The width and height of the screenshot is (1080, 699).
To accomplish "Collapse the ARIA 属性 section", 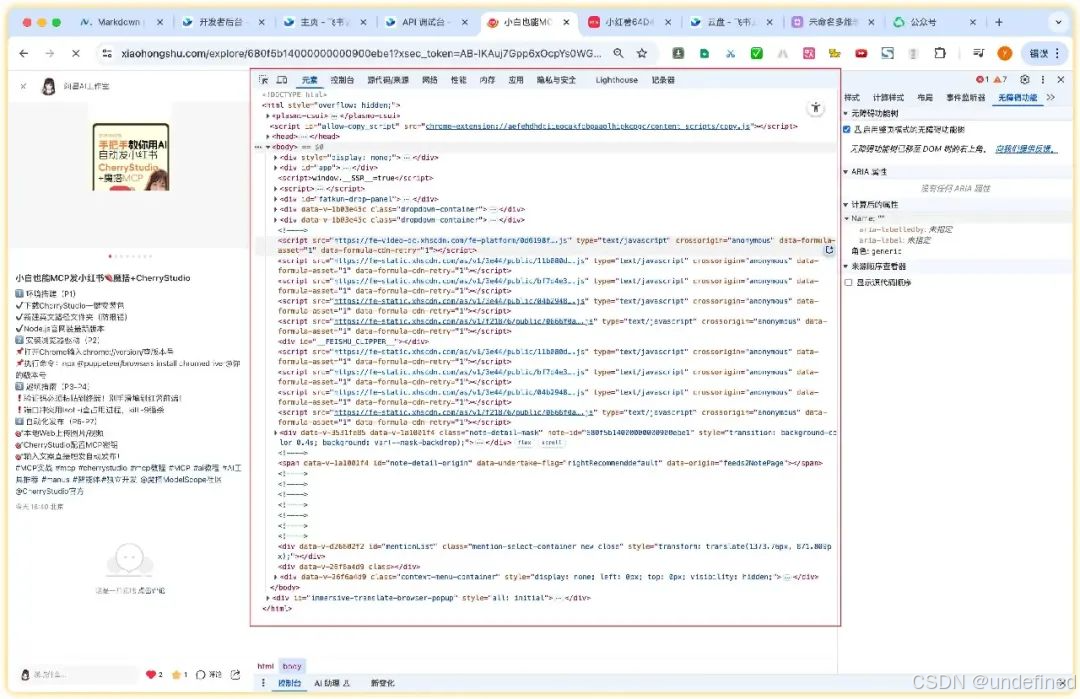I will click(x=846, y=172).
